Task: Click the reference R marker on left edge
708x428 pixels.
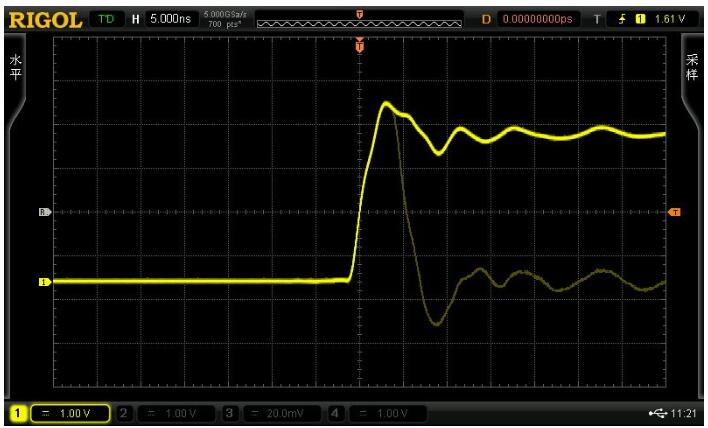Action: coord(43,212)
